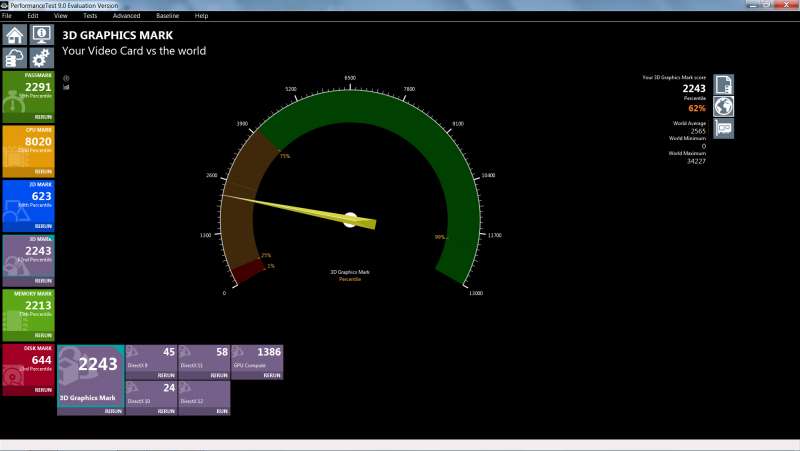Click the video card comparison icon
This screenshot has height=451, width=800.
point(724,128)
